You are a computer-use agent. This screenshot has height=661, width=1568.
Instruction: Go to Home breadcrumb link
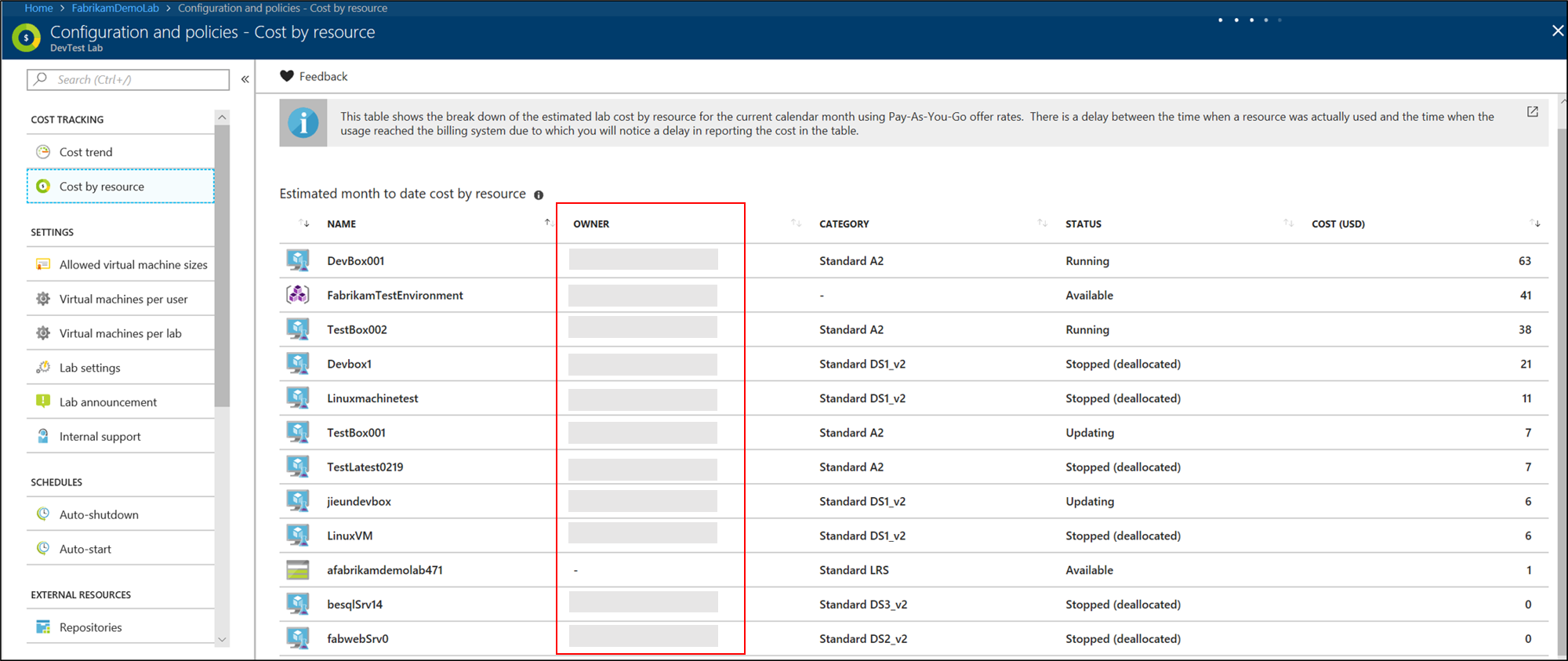(x=38, y=8)
